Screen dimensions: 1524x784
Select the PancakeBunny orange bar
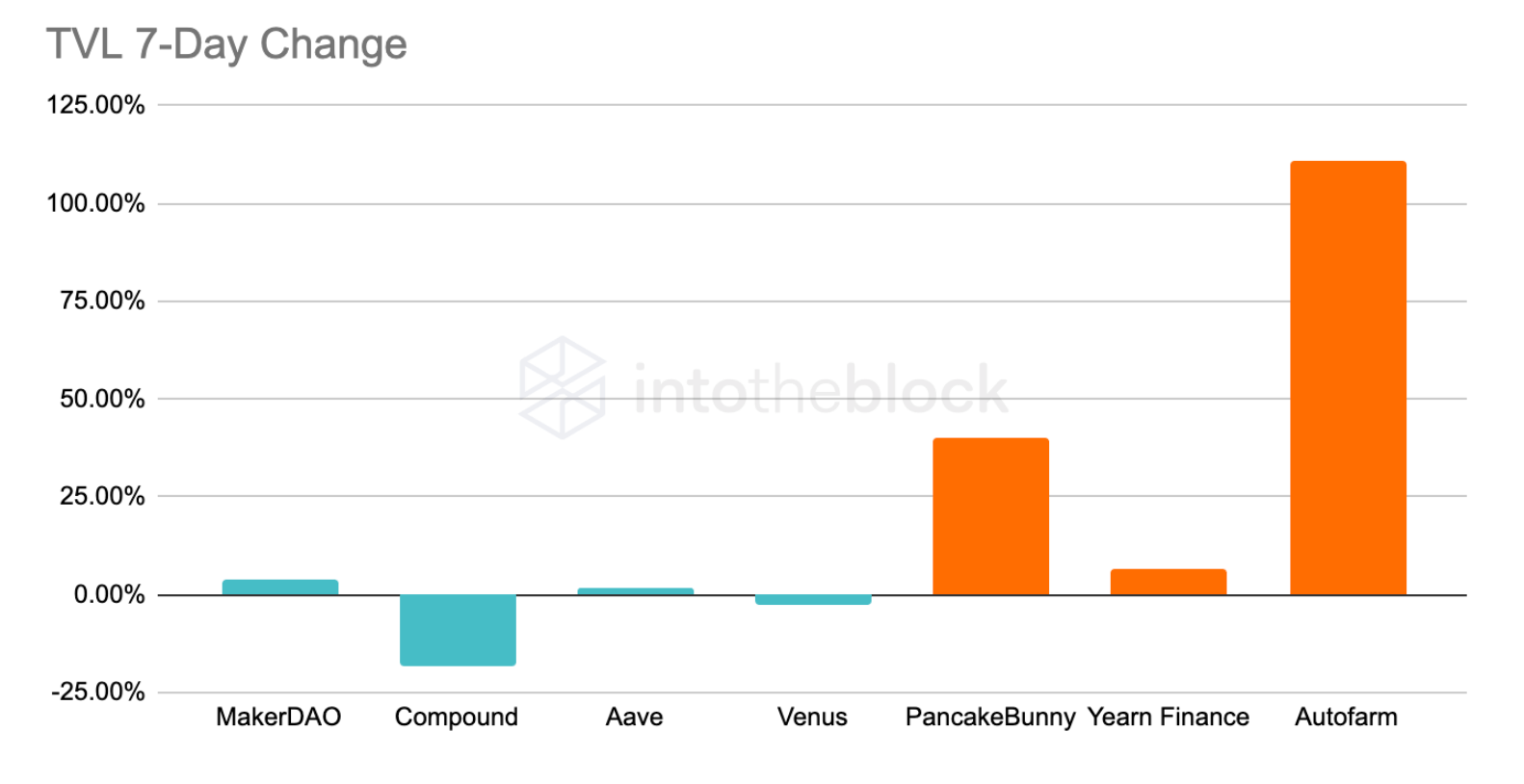point(990,516)
